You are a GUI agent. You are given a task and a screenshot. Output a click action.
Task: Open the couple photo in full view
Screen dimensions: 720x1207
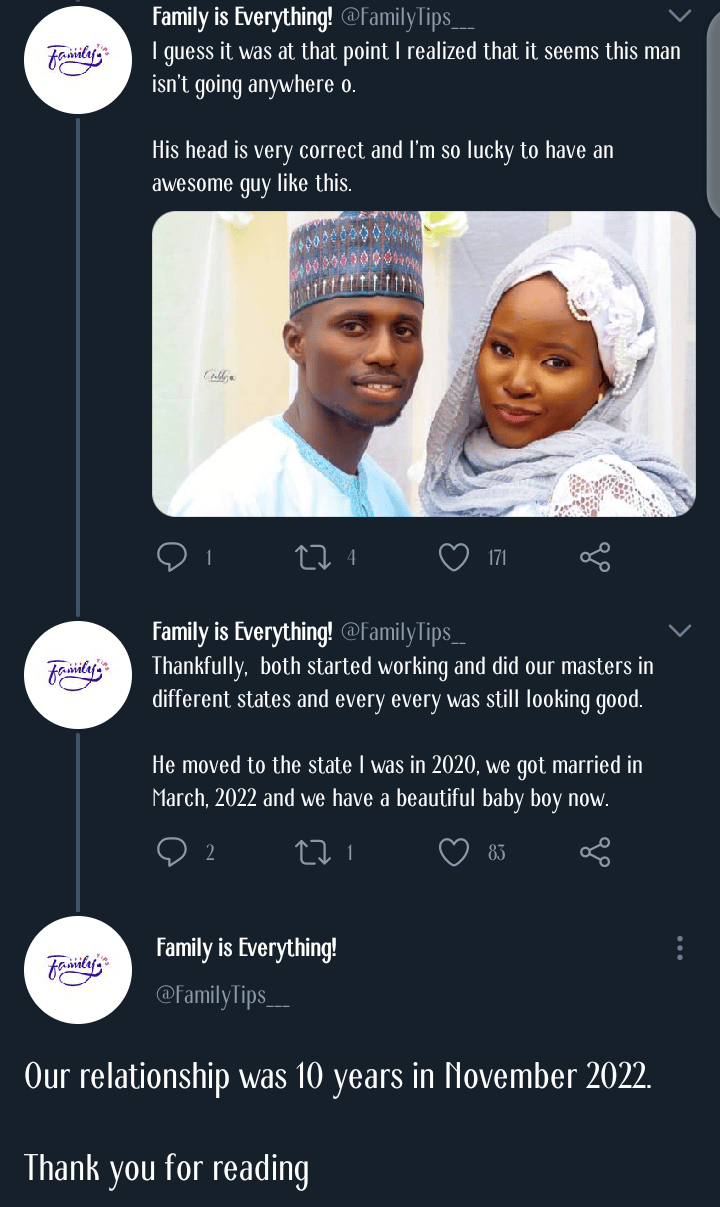[423, 364]
